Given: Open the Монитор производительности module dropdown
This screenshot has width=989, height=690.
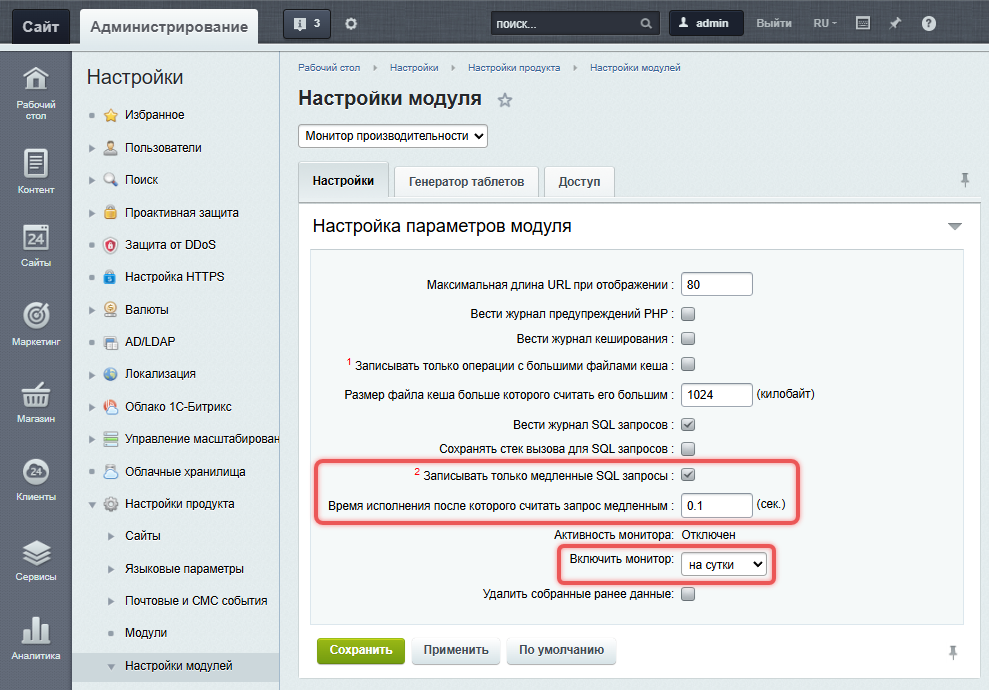Looking at the screenshot, I should tap(393, 136).
